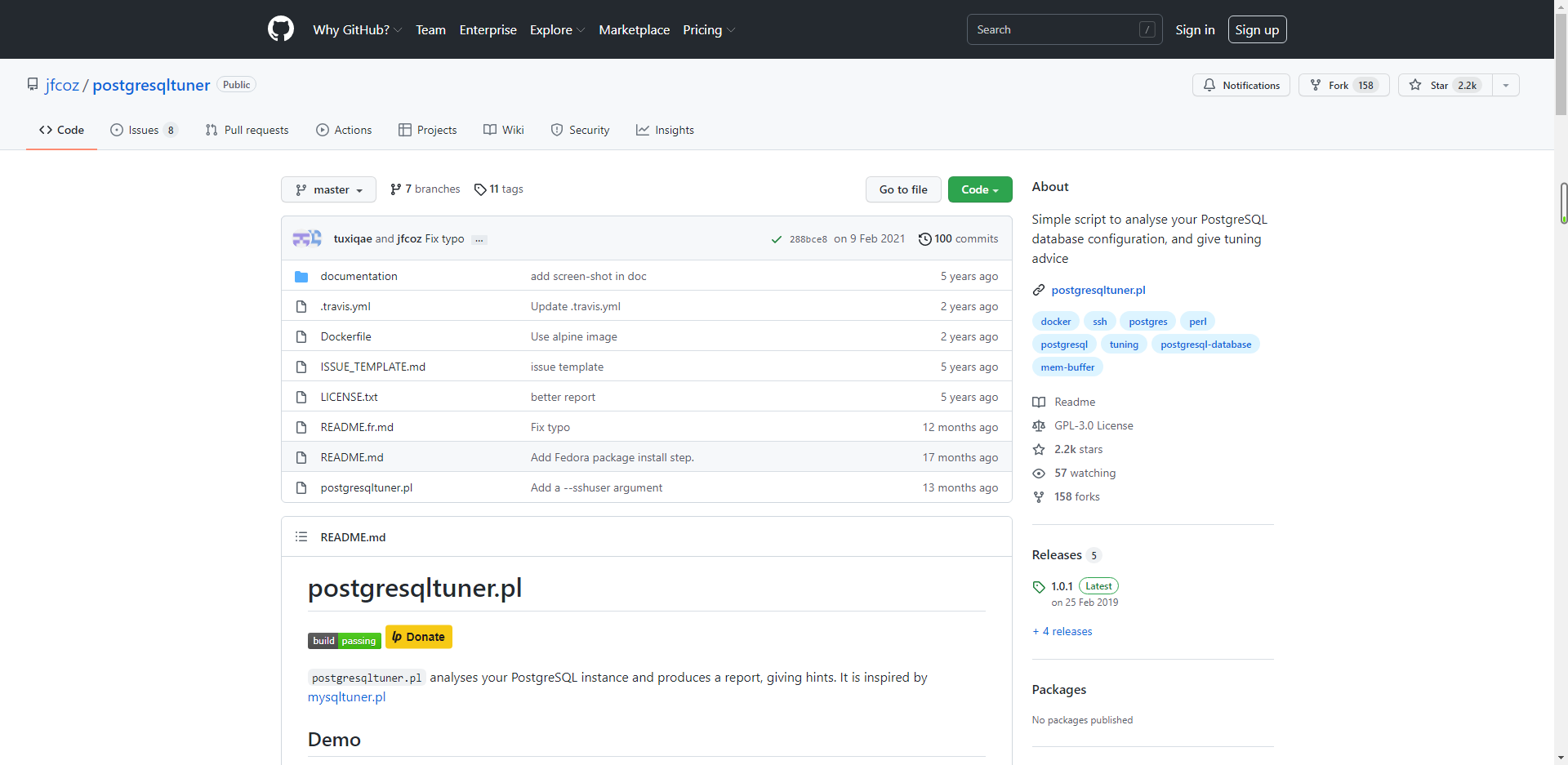Click the commit history clock icon

click(x=924, y=239)
